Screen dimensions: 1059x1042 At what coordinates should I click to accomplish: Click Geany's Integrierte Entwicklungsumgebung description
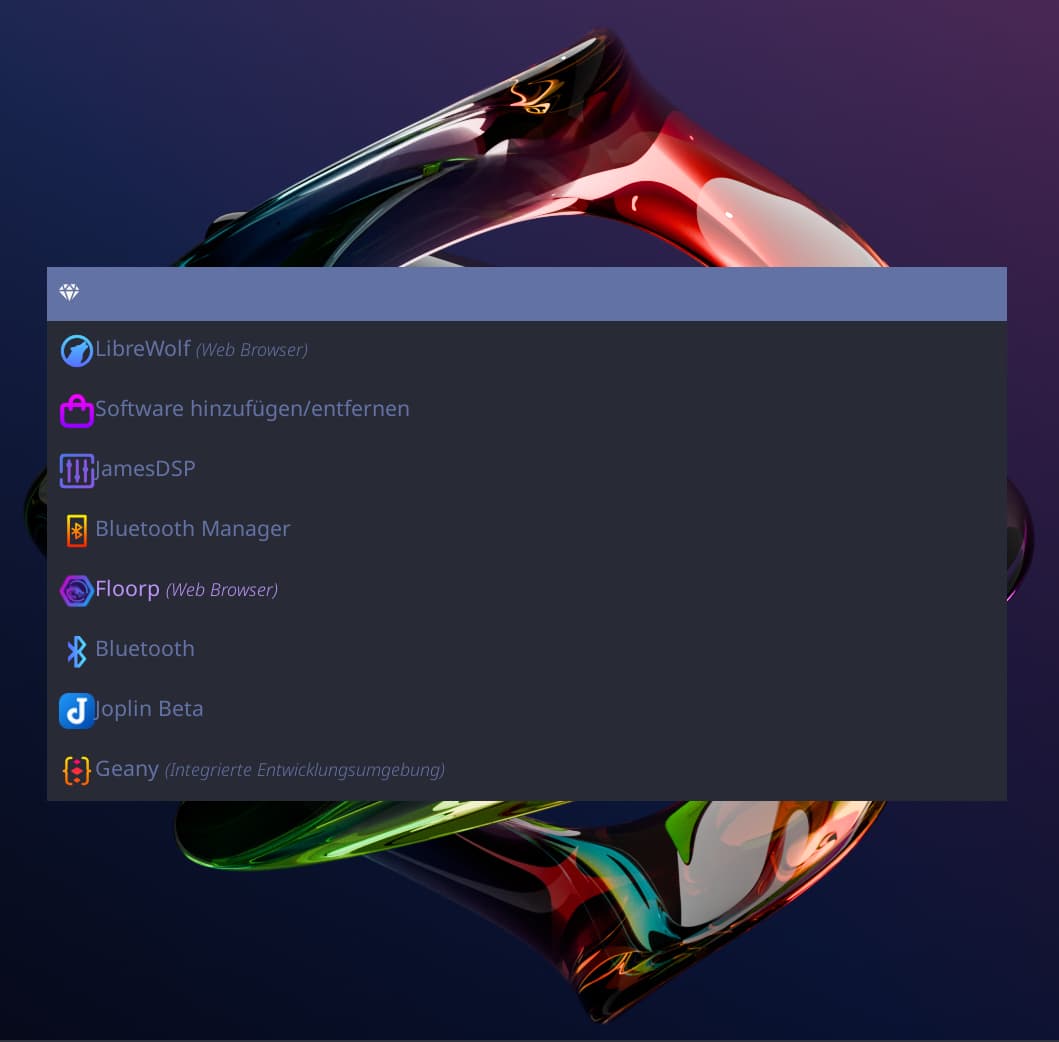pos(305,770)
